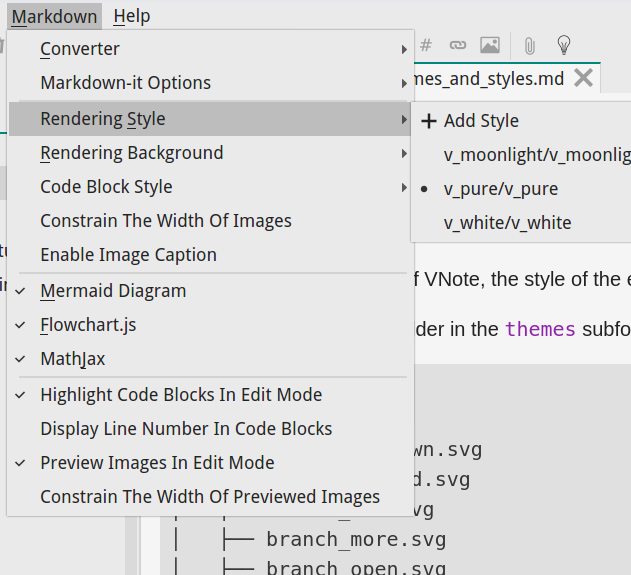Click the attachment paperclip icon

[530, 46]
